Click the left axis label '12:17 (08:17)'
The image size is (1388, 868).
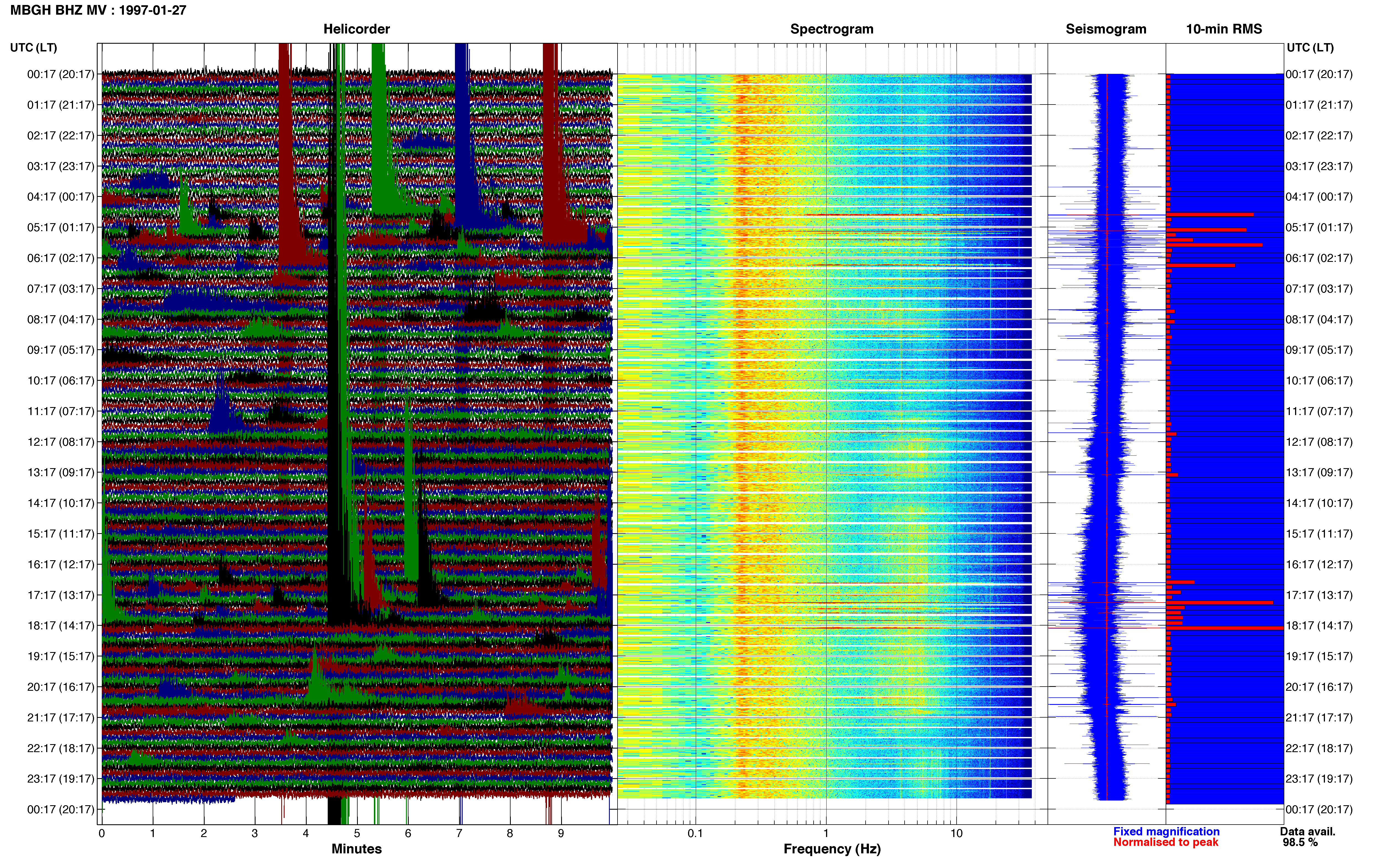pyautogui.click(x=61, y=442)
